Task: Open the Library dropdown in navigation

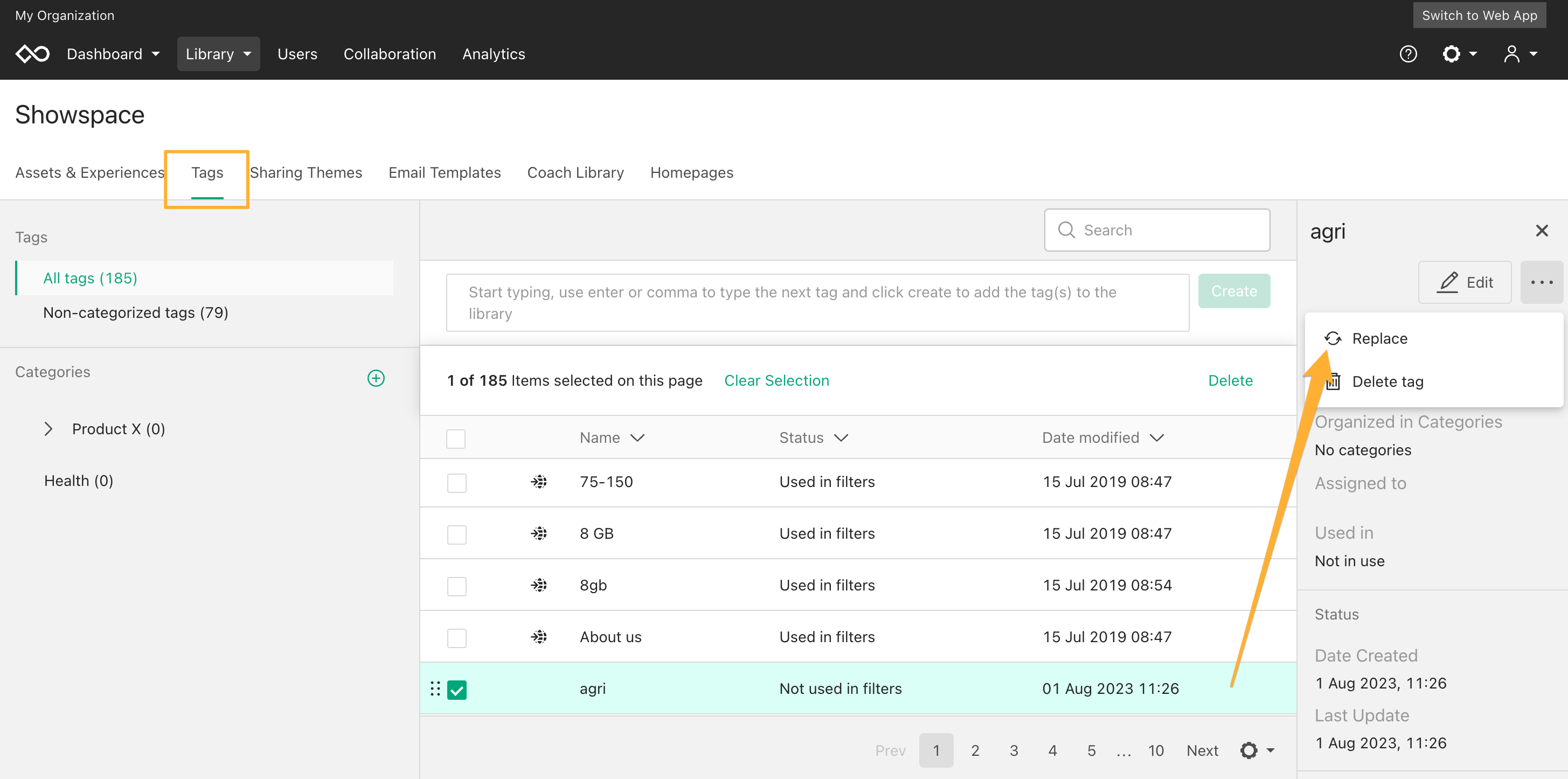Action: click(x=219, y=54)
